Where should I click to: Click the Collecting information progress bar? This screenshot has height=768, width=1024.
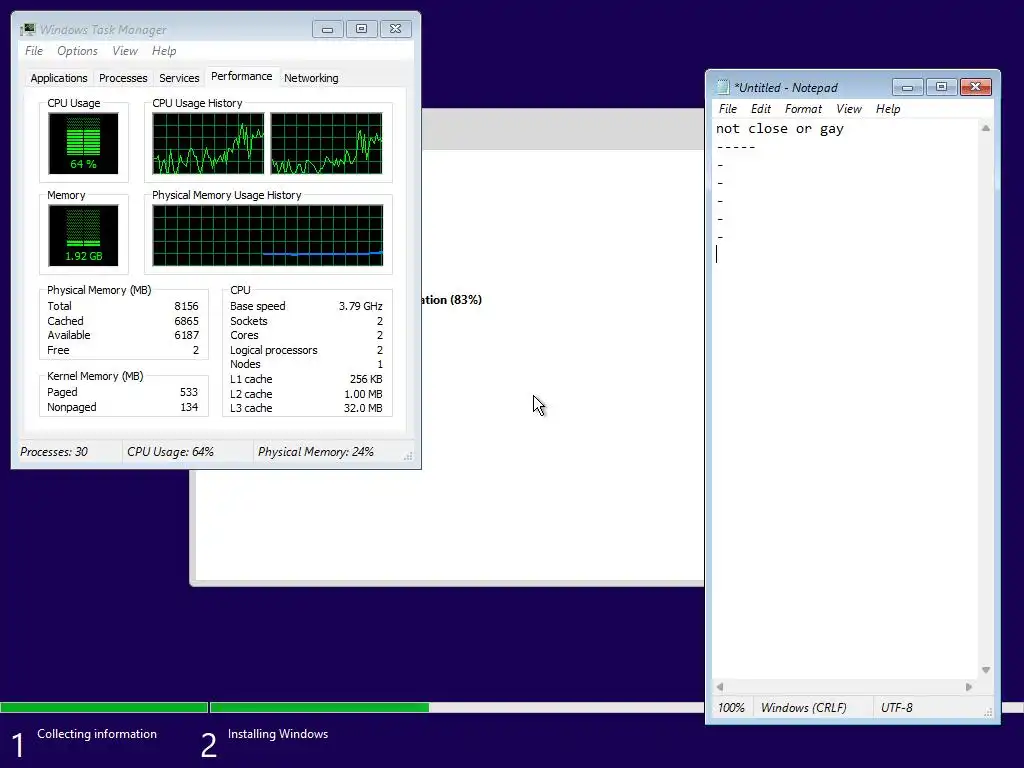[104, 707]
